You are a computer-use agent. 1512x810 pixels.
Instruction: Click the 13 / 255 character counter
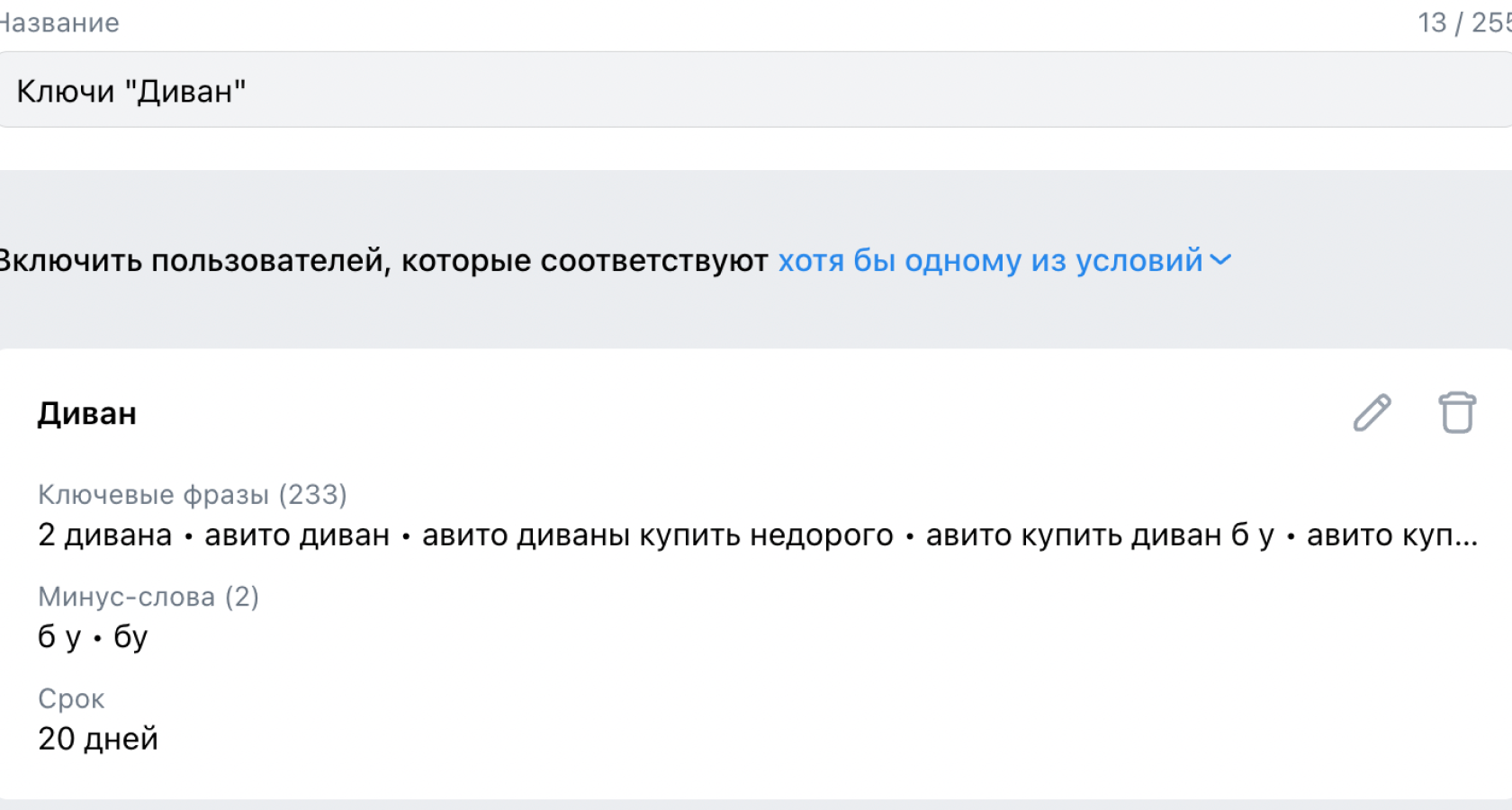tap(1463, 22)
